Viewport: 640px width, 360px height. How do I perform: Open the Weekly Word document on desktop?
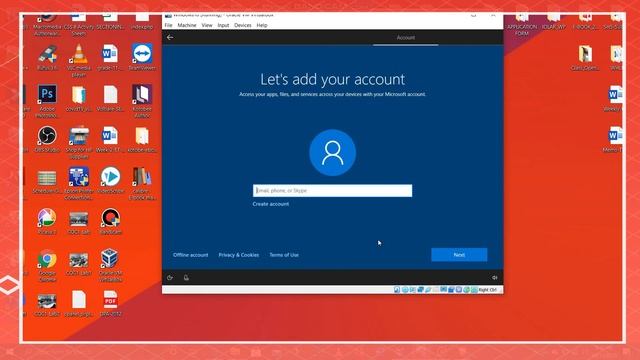point(612,98)
